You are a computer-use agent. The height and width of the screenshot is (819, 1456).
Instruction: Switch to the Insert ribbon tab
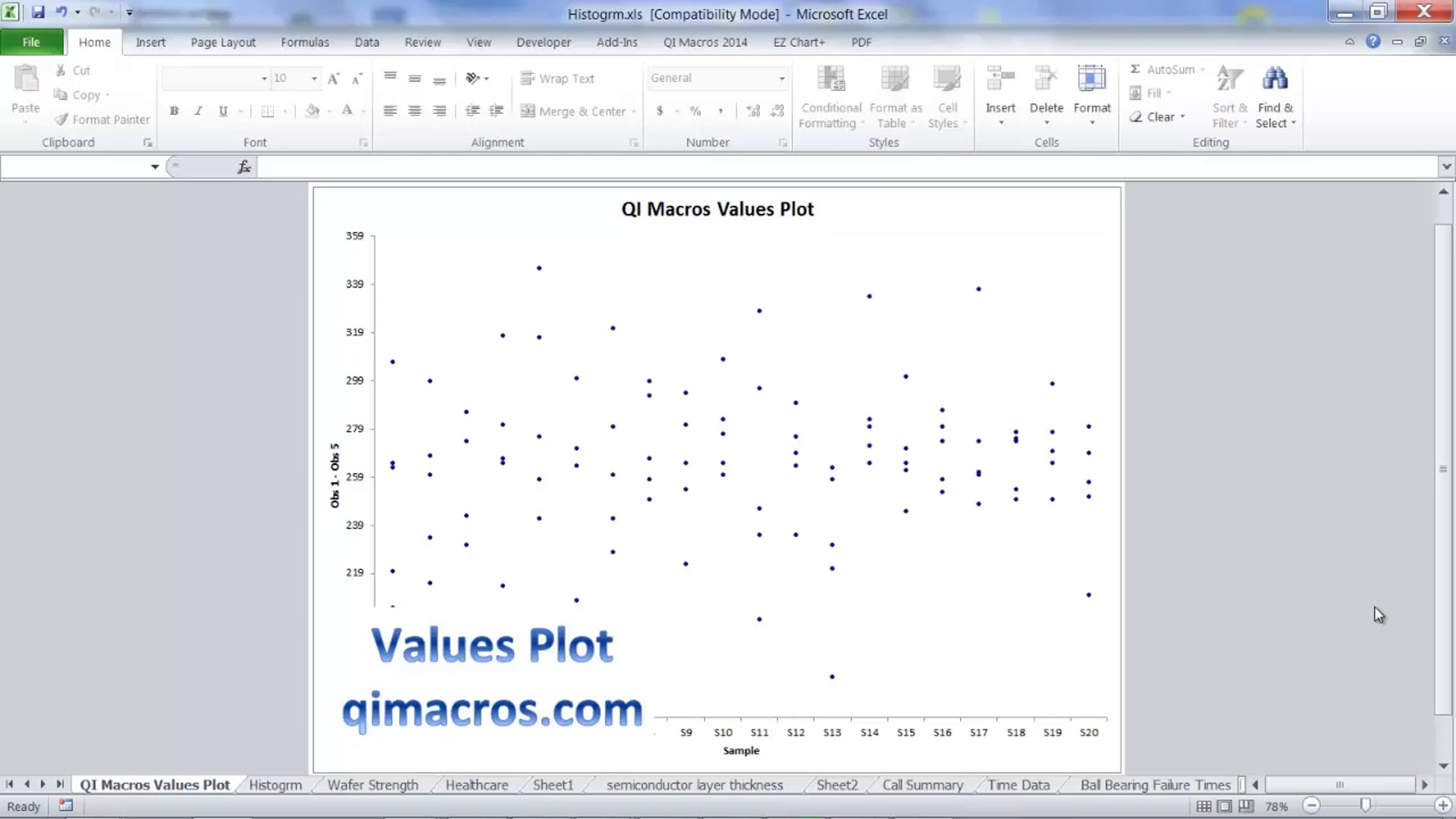click(x=150, y=42)
